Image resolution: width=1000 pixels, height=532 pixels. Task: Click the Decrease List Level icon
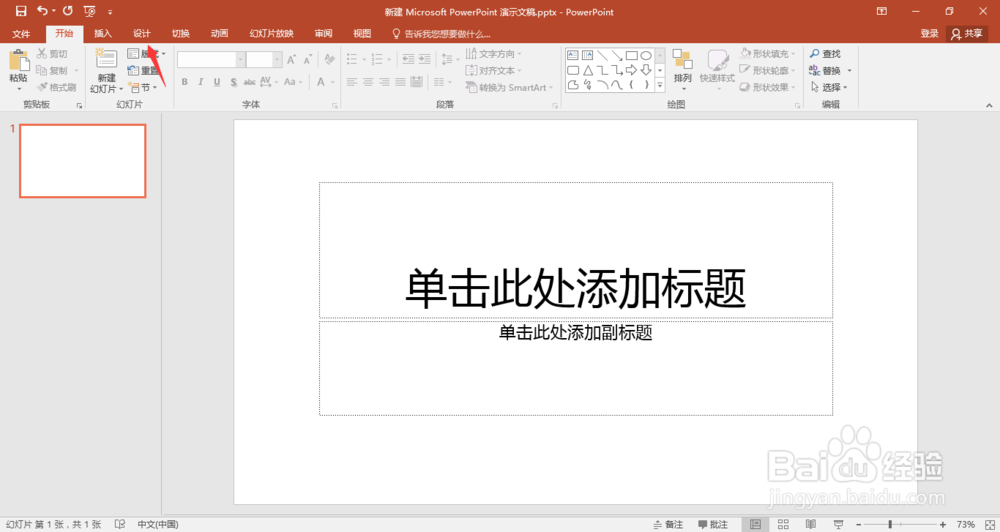(x=408, y=59)
